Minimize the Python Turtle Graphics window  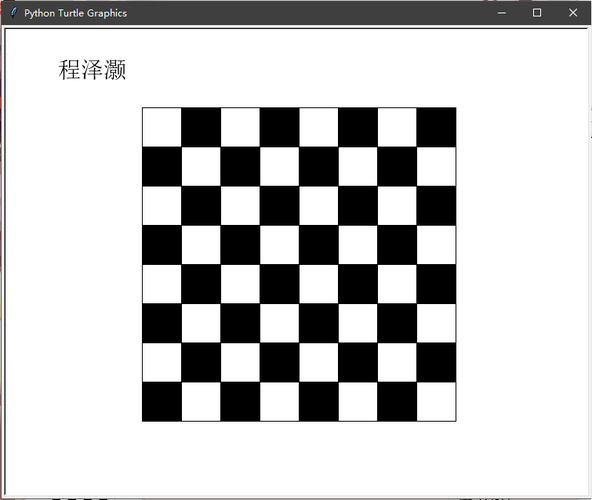coord(502,13)
